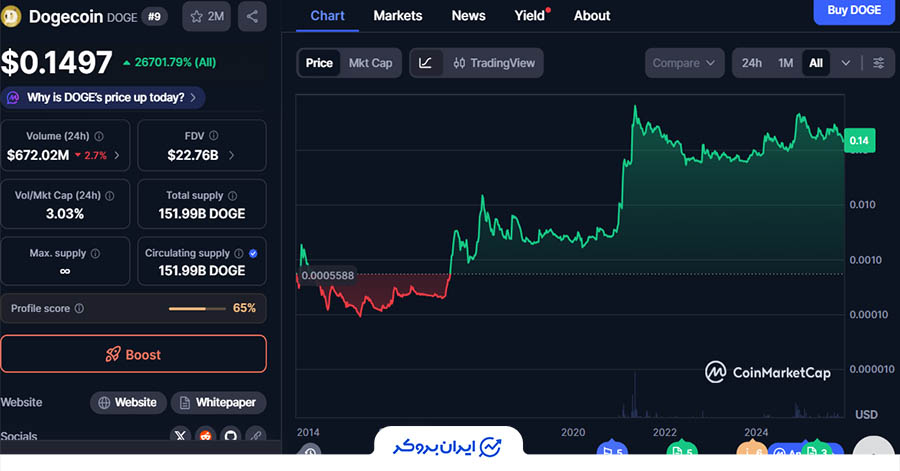Image resolution: width=900 pixels, height=471 pixels.
Task: Open FDV info tooltip icon
Action: click(214, 136)
